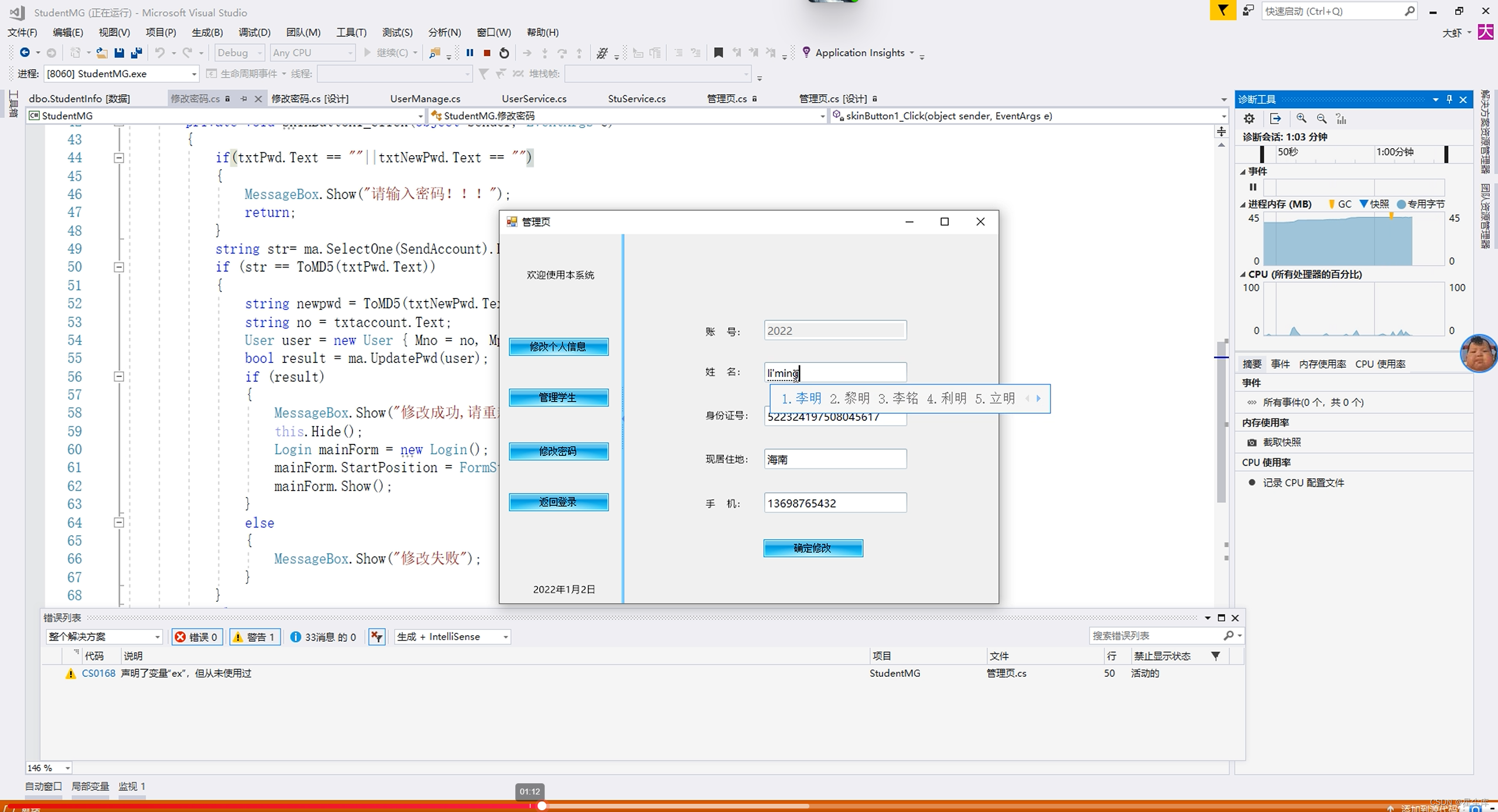Click the 管理学生 button

tap(559, 398)
